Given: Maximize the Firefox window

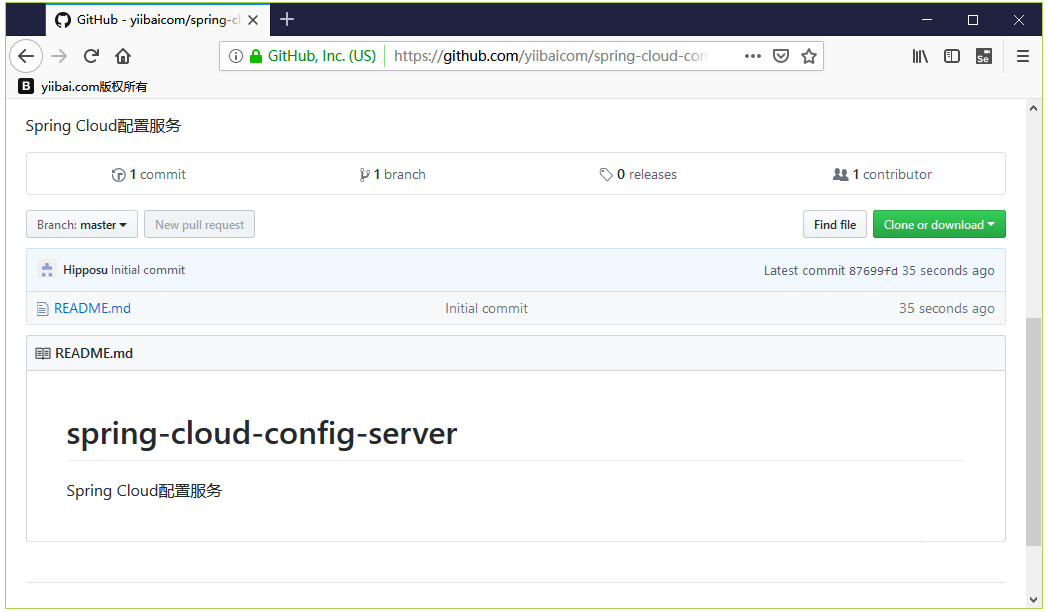Looking at the screenshot, I should [x=972, y=20].
